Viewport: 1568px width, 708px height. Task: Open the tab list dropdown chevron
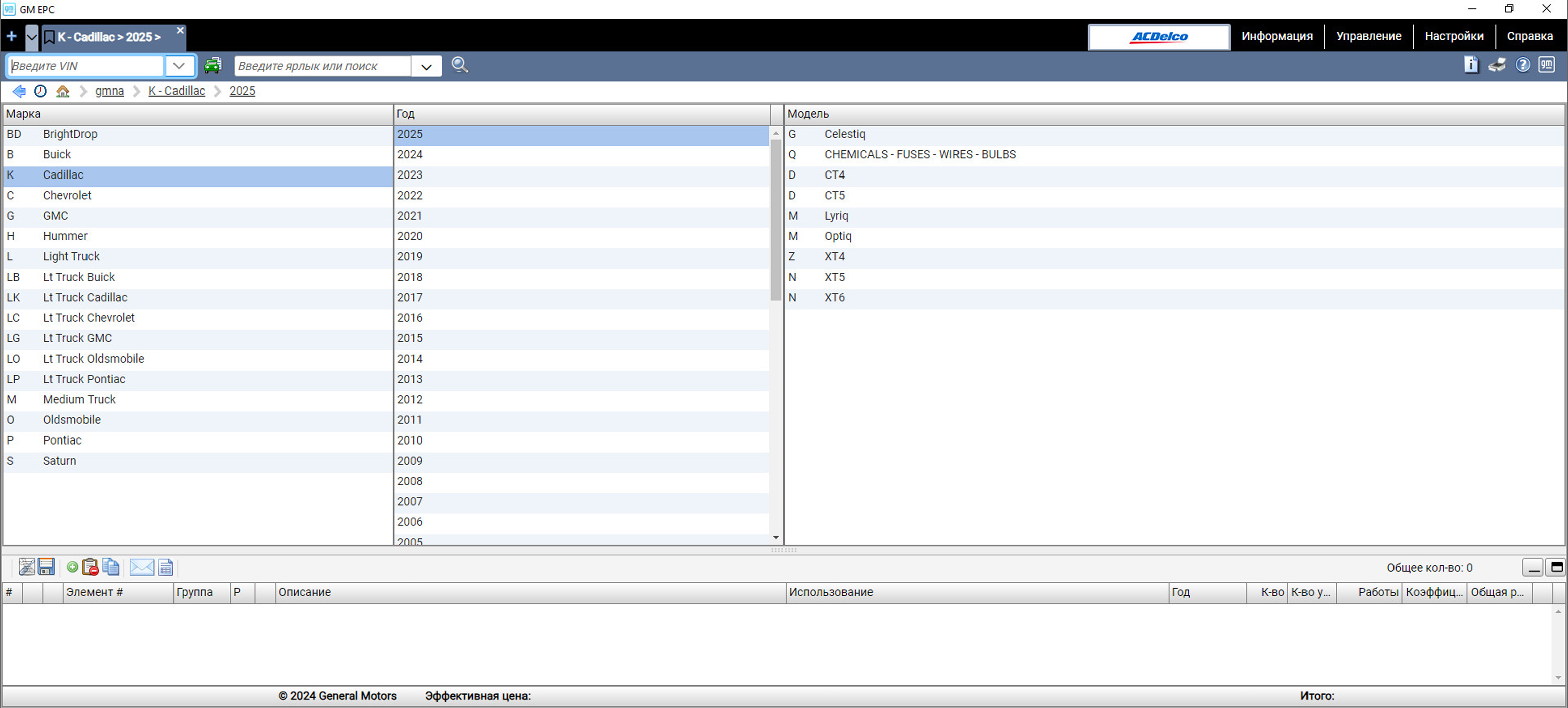coord(32,37)
